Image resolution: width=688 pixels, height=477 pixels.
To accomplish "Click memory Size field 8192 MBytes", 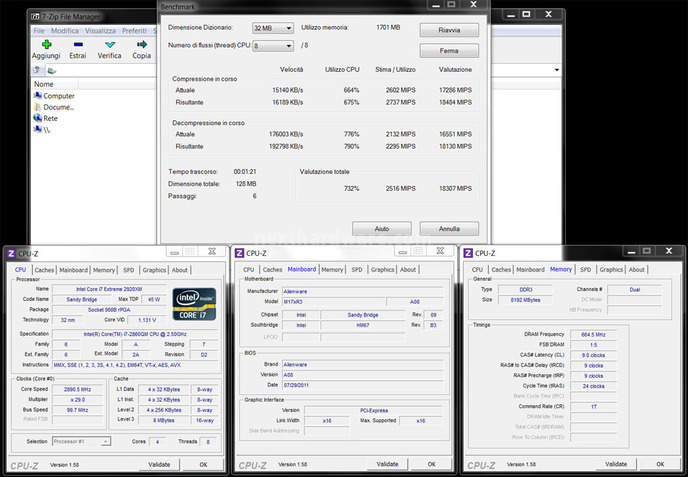I will coord(525,300).
